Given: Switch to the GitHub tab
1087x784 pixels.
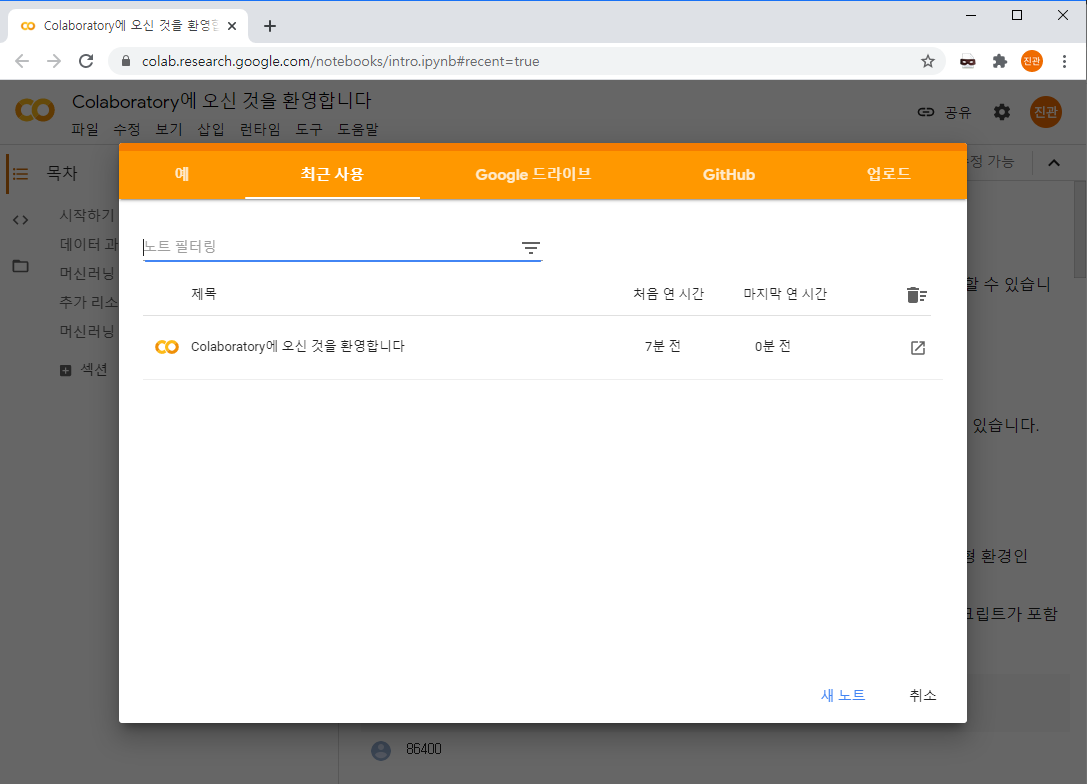Looking at the screenshot, I should click(x=728, y=174).
